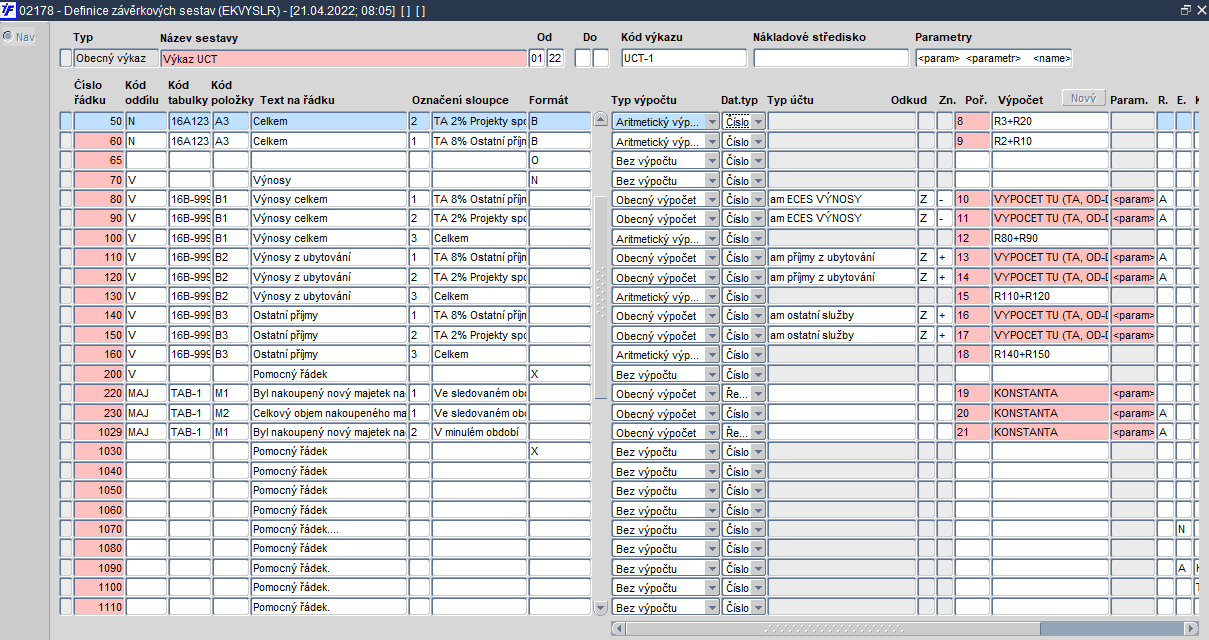Select the Nav radio button
Image resolution: width=1209 pixels, height=640 pixels.
click(7, 37)
